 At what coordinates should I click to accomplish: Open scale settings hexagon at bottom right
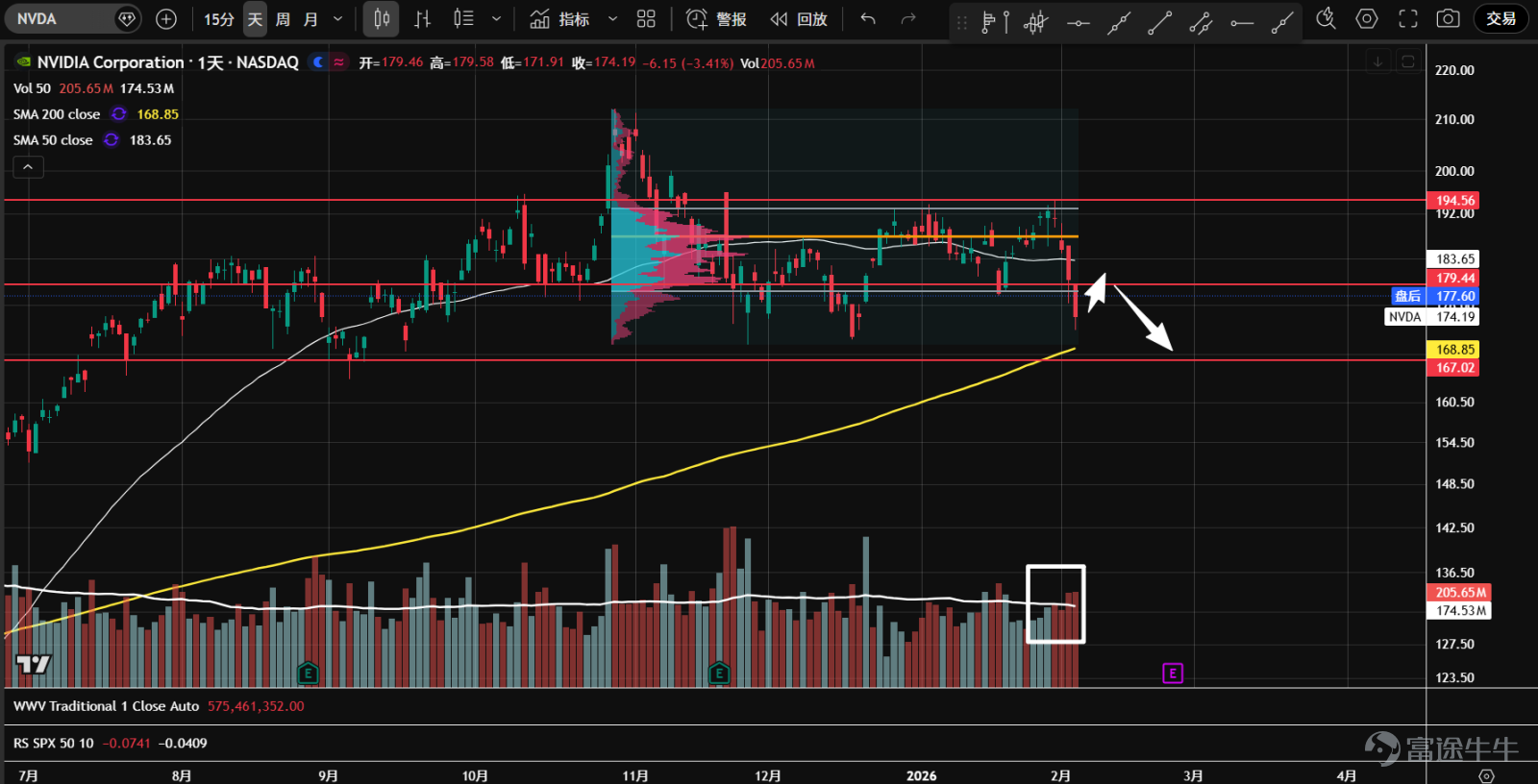tap(1486, 775)
